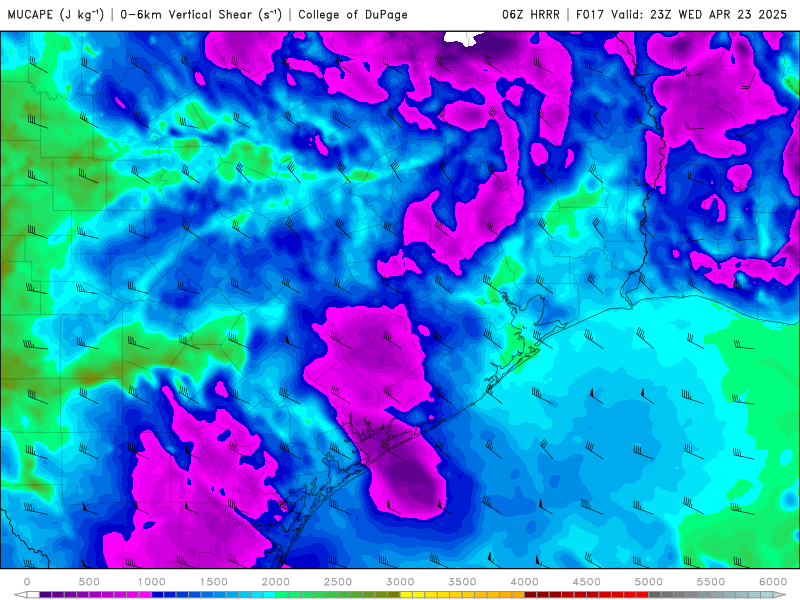Click the 1500 value on the color scale
Image resolution: width=800 pixels, height=600 pixels.
tap(214, 582)
